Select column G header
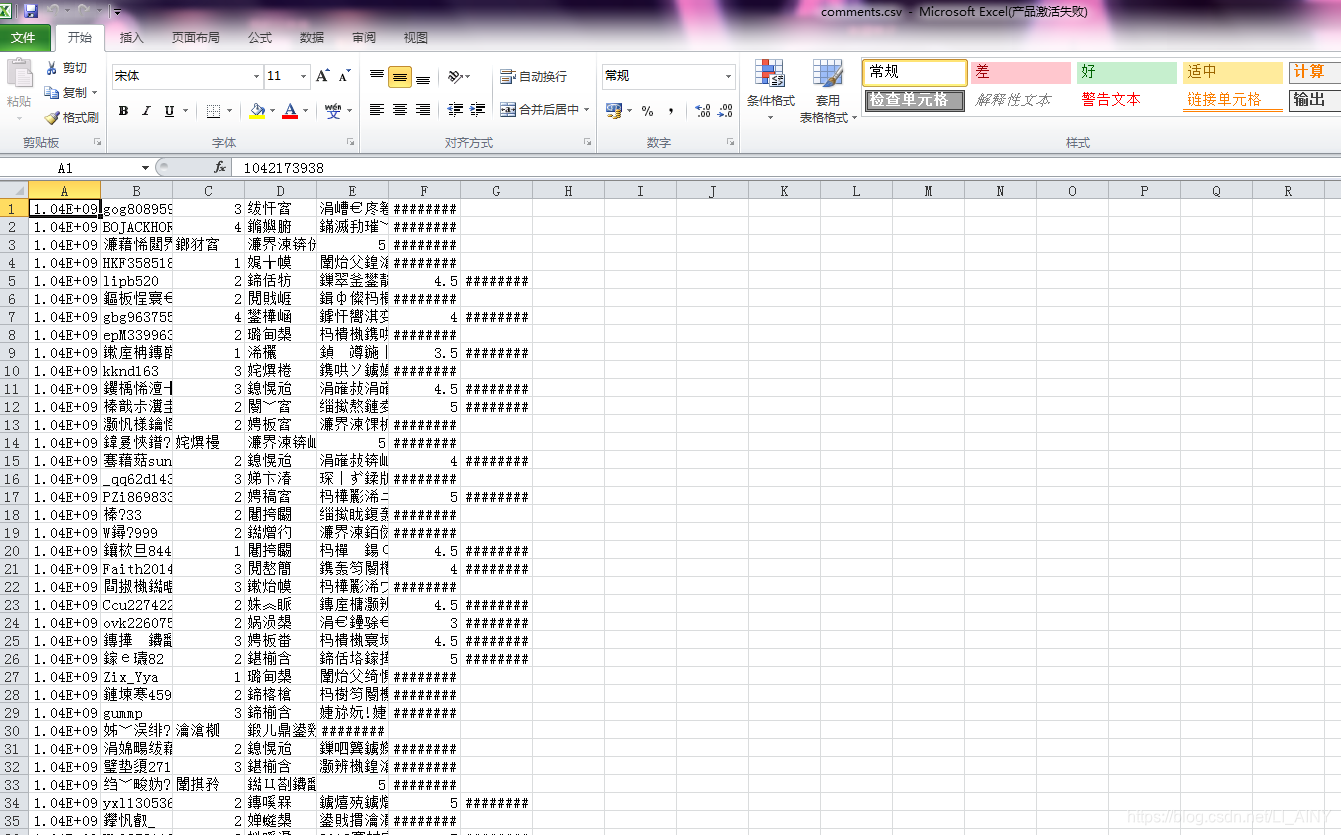Screen dimensions: 1341x835 (496, 190)
